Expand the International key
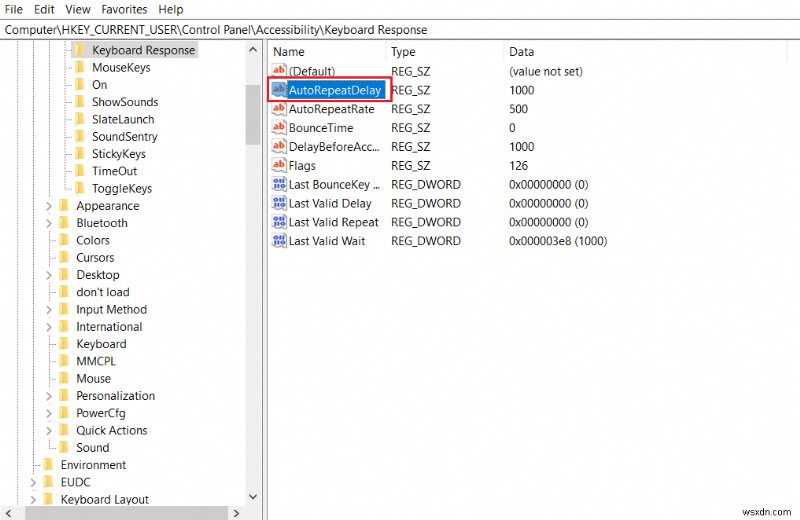The width and height of the screenshot is (800, 520). [49, 327]
